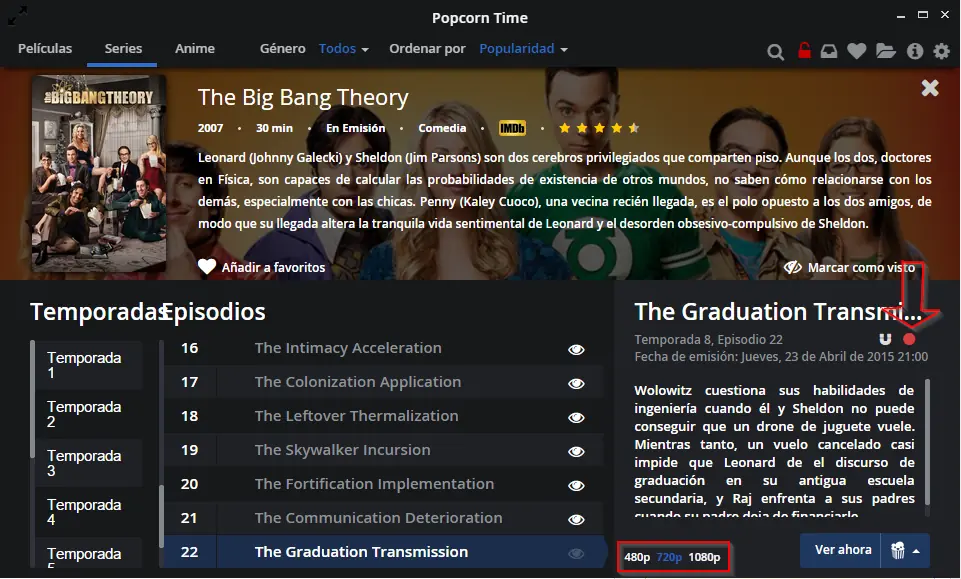Select Temporada 1

(x=88, y=366)
